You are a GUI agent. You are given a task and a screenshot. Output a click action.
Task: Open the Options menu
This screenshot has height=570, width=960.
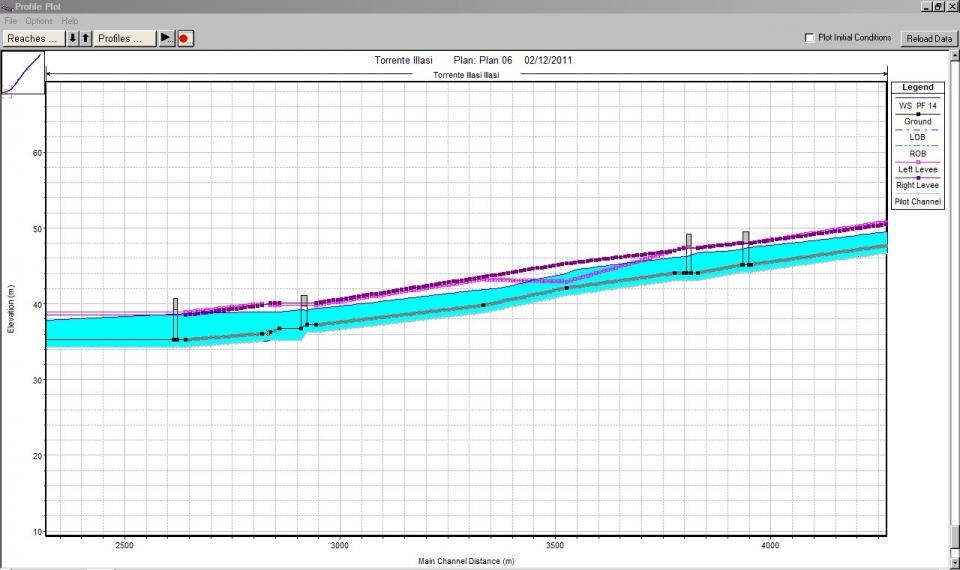pos(39,21)
